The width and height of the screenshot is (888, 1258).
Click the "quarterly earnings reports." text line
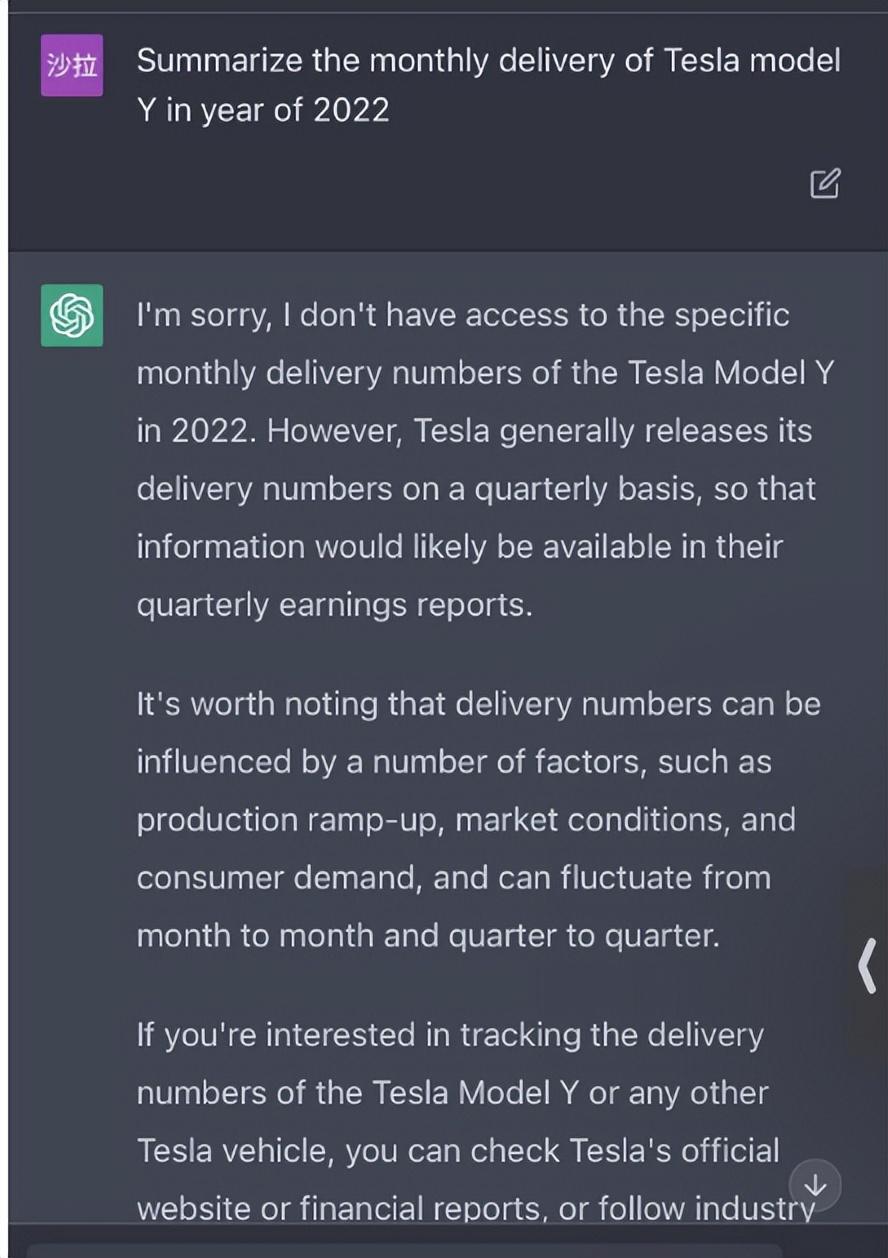[334, 605]
